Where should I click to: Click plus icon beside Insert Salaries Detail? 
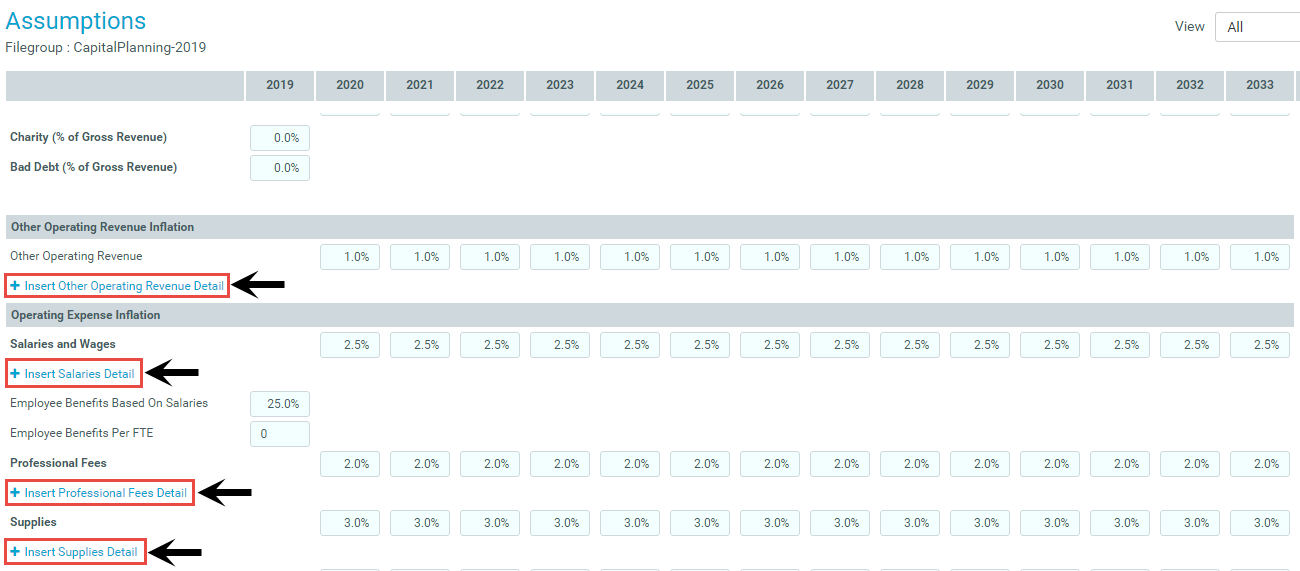coord(15,374)
